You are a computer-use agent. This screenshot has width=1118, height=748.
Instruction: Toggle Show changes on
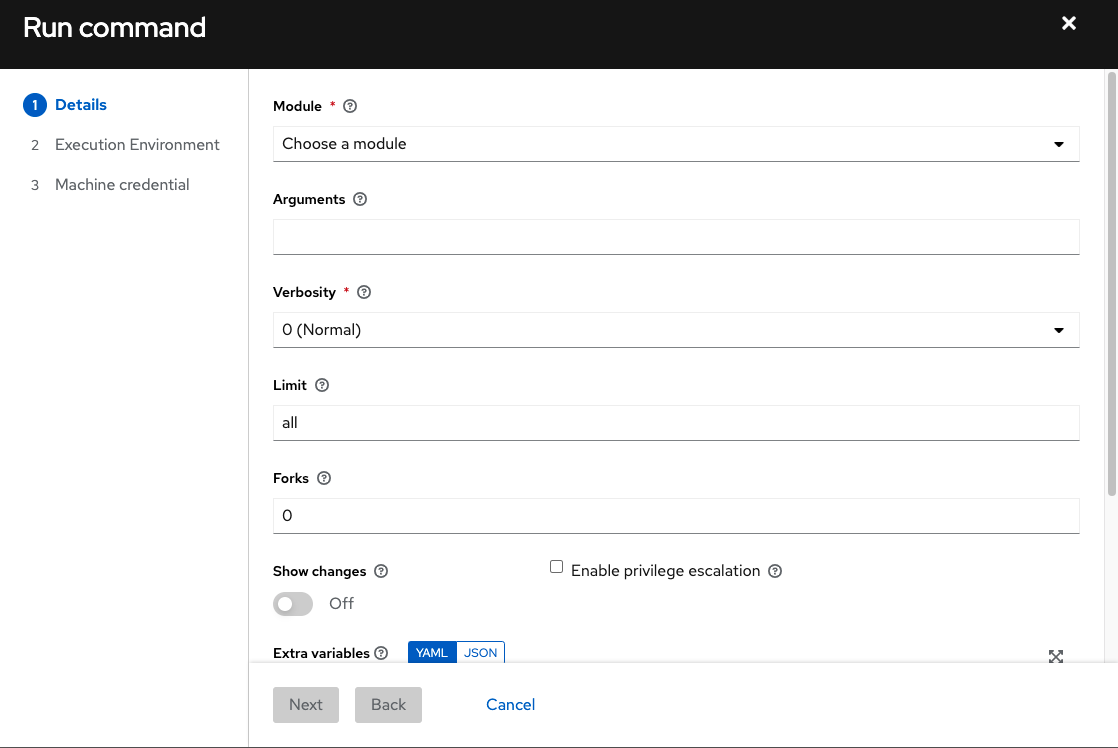pos(292,603)
